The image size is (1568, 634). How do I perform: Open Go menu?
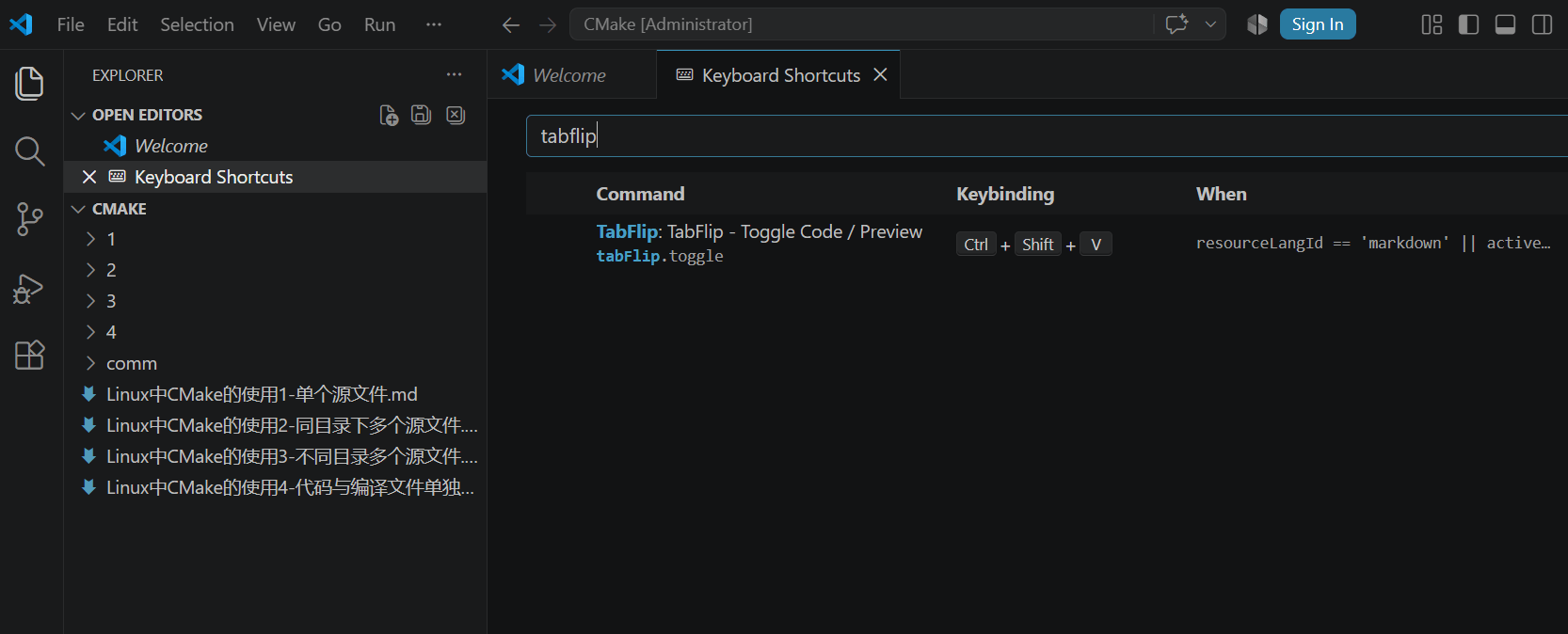coord(329,24)
